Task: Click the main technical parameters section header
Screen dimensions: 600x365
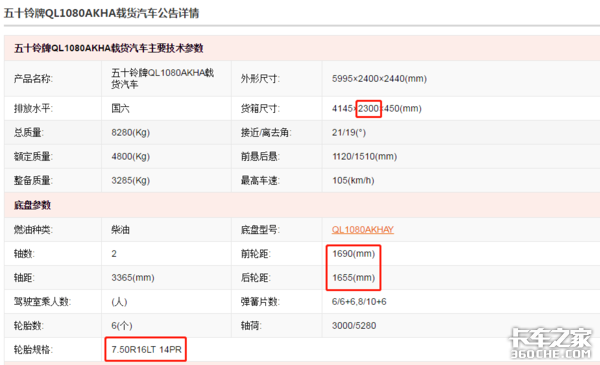Action: coord(109,48)
